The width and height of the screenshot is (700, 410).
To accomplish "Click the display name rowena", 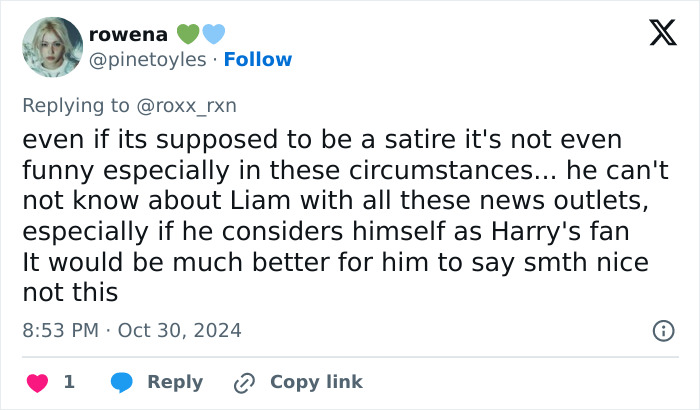I will coord(129,34).
